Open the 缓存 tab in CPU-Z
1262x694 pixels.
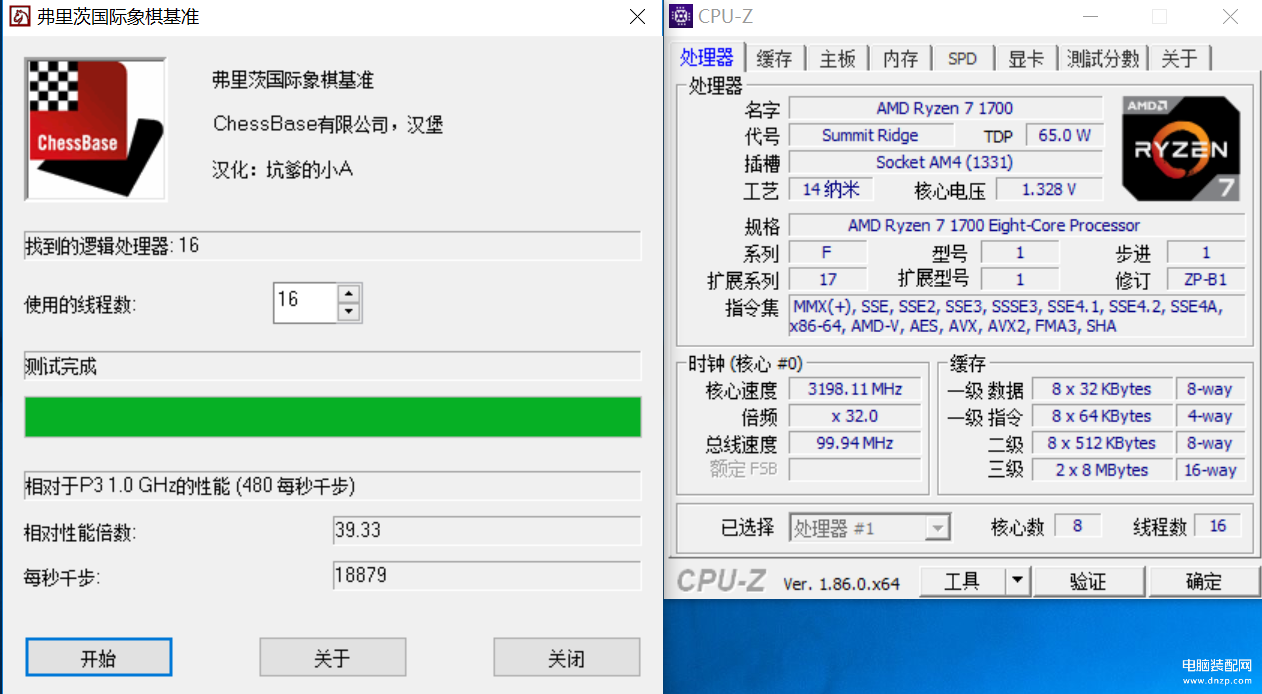coord(774,59)
